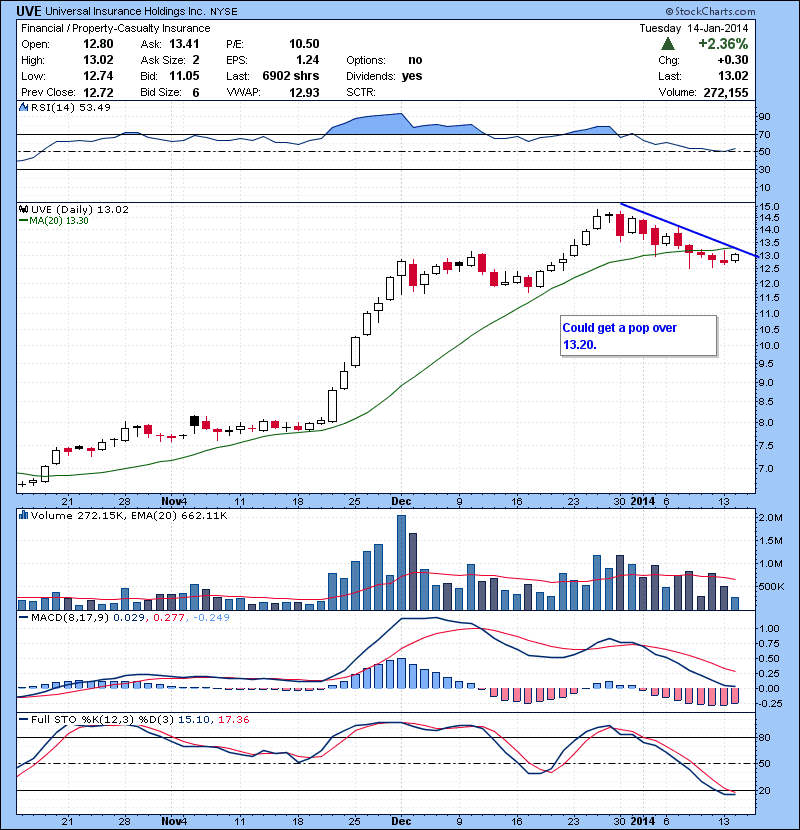Screen dimensions: 800x830
Task: Click the +2.36% percent change
Action: click(x=723, y=43)
